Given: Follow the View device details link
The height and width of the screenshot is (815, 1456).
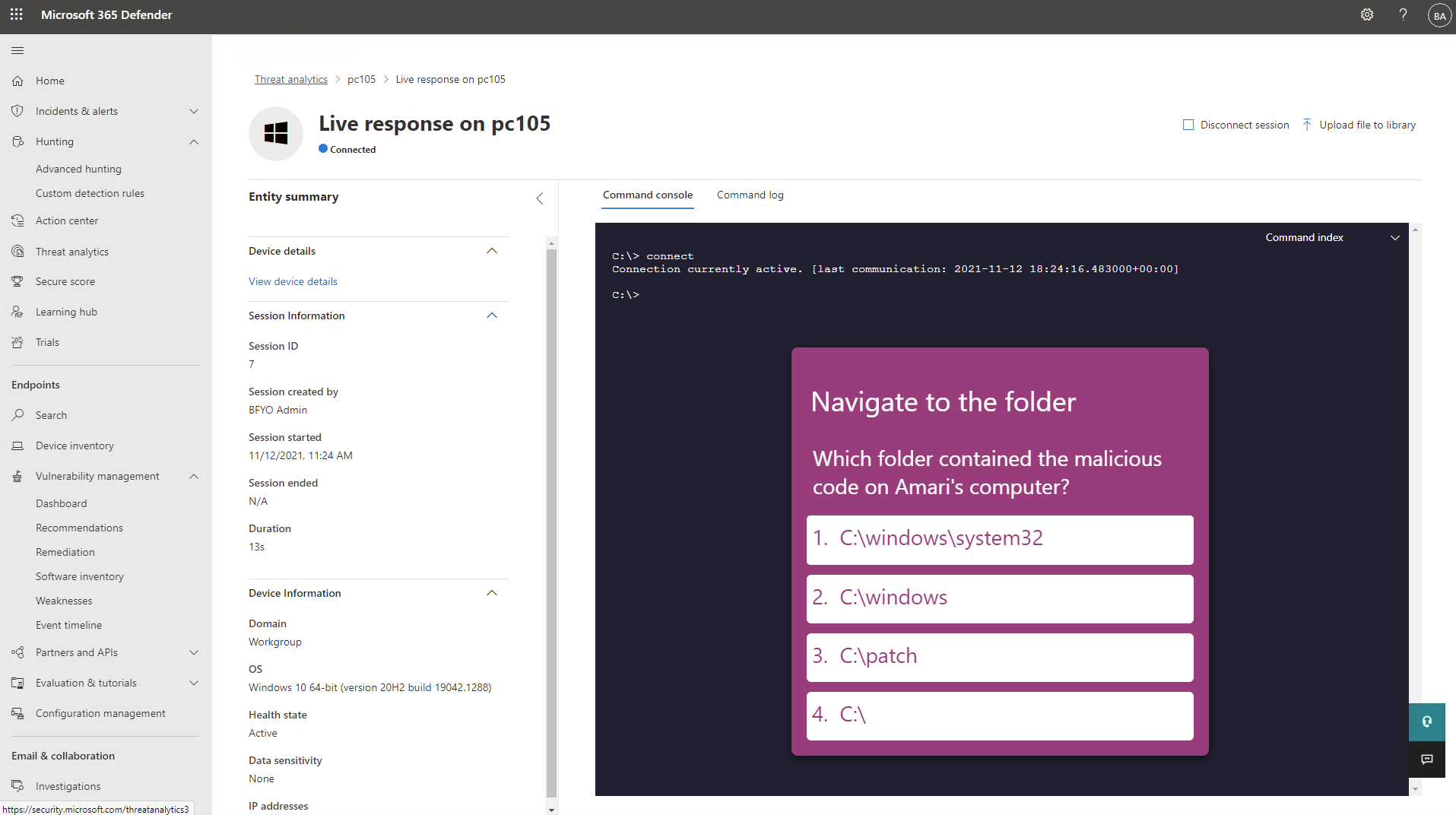Looking at the screenshot, I should (x=293, y=281).
